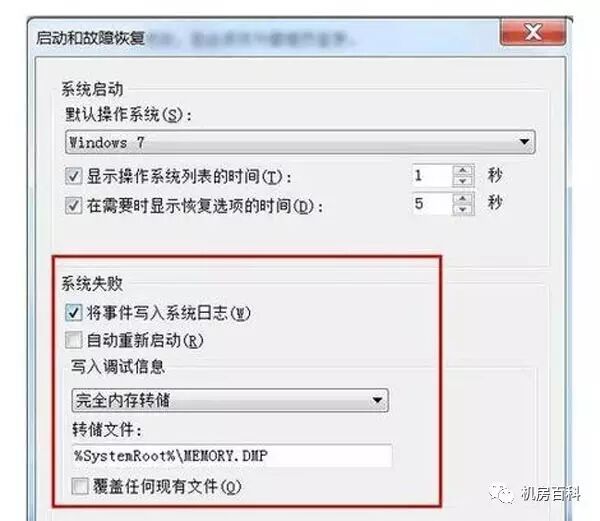
Task: Click the 转储文件 path field
Action: point(232,456)
